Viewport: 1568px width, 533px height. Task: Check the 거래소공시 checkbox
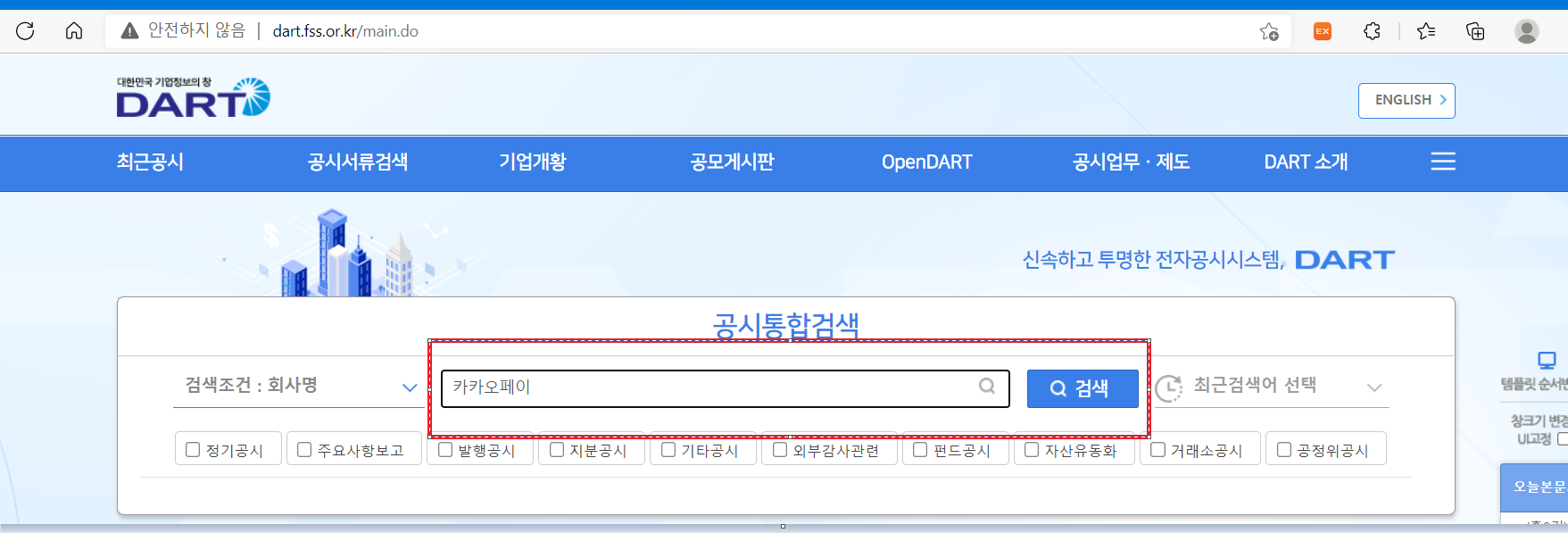[1157, 449]
